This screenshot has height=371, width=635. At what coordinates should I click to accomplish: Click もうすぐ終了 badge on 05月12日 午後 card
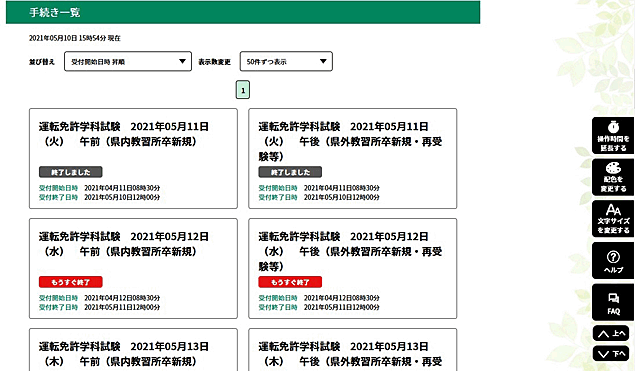290,282
